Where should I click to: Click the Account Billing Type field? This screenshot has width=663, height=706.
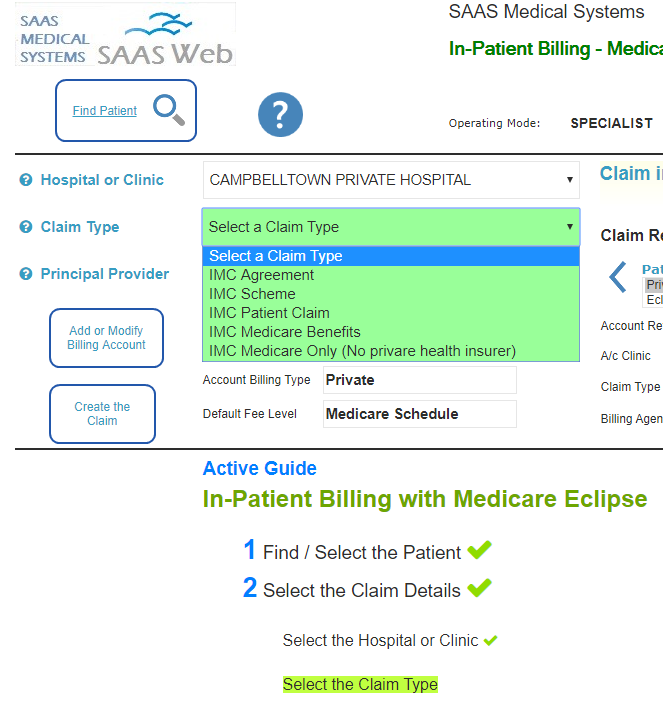tap(419, 380)
